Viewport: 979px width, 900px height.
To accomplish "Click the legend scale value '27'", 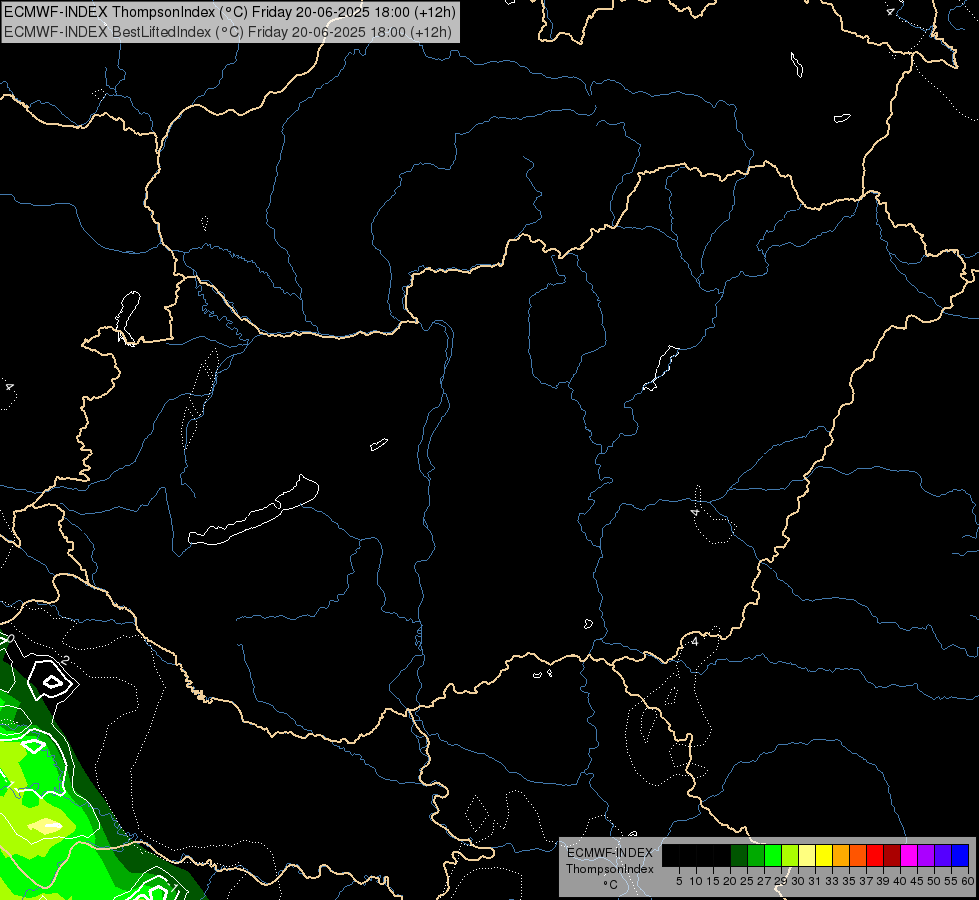I will (764, 881).
